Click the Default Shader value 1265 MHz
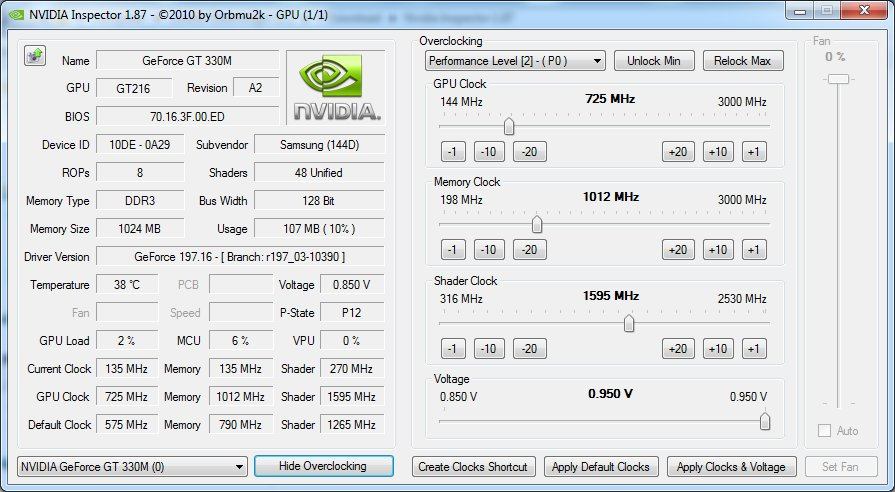 pyautogui.click(x=352, y=424)
